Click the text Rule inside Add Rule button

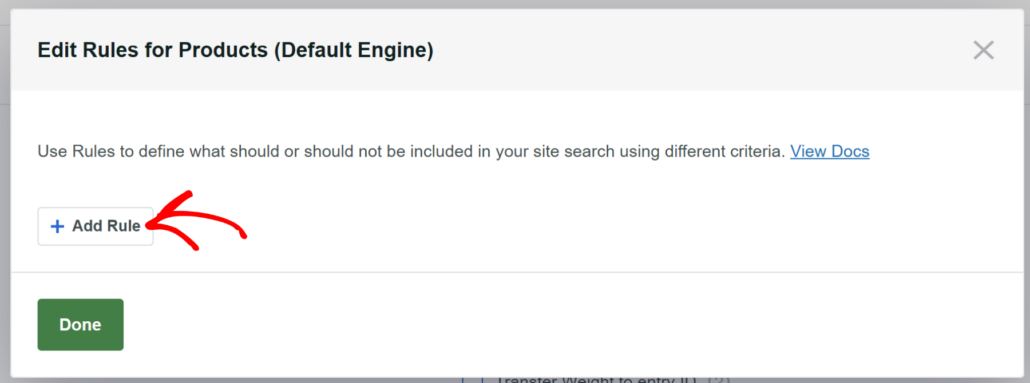(125, 226)
